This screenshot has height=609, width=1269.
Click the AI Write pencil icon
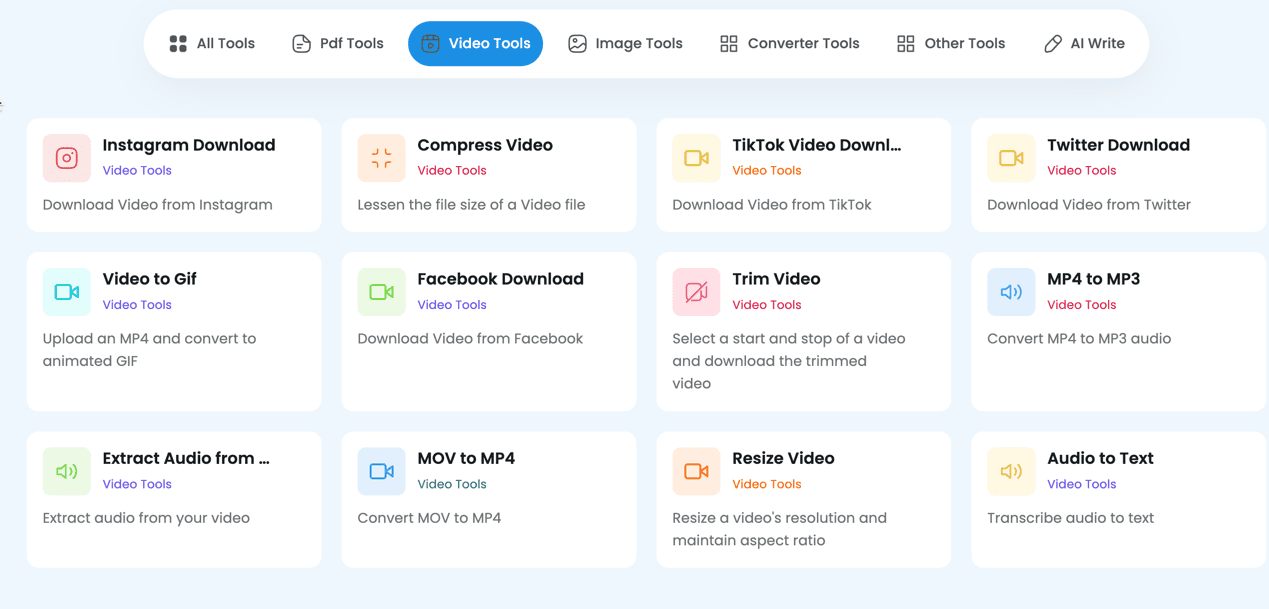coord(1052,43)
